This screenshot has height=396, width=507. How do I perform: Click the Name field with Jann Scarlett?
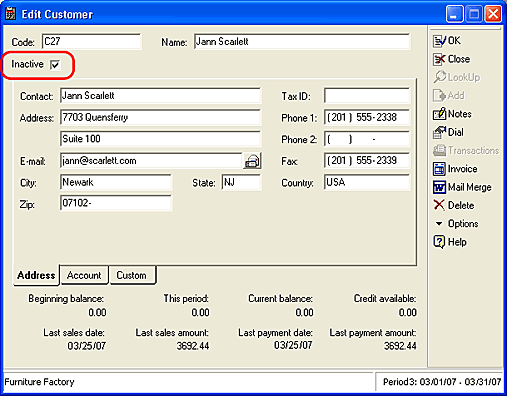pos(302,41)
